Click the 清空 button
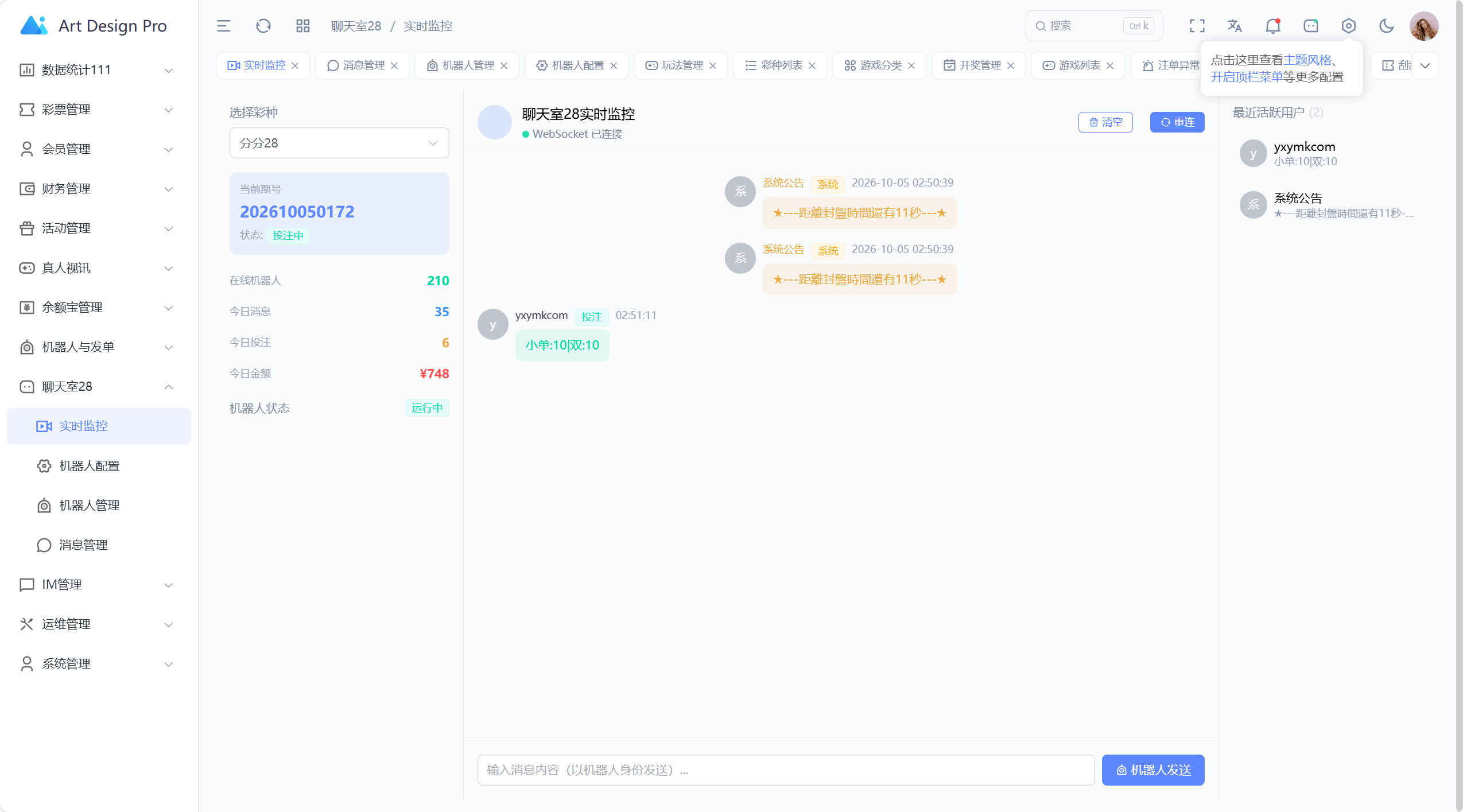The width and height of the screenshot is (1463, 812). click(x=1105, y=122)
